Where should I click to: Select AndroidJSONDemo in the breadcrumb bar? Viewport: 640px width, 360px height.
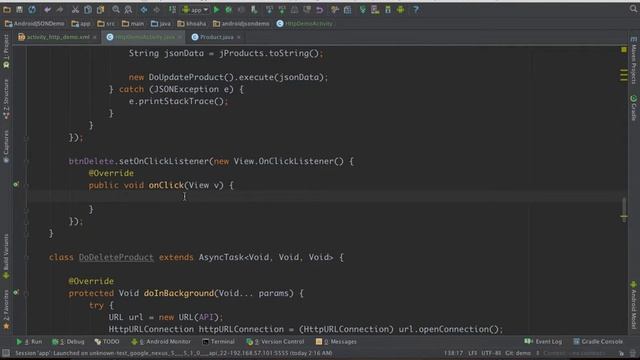coord(35,24)
